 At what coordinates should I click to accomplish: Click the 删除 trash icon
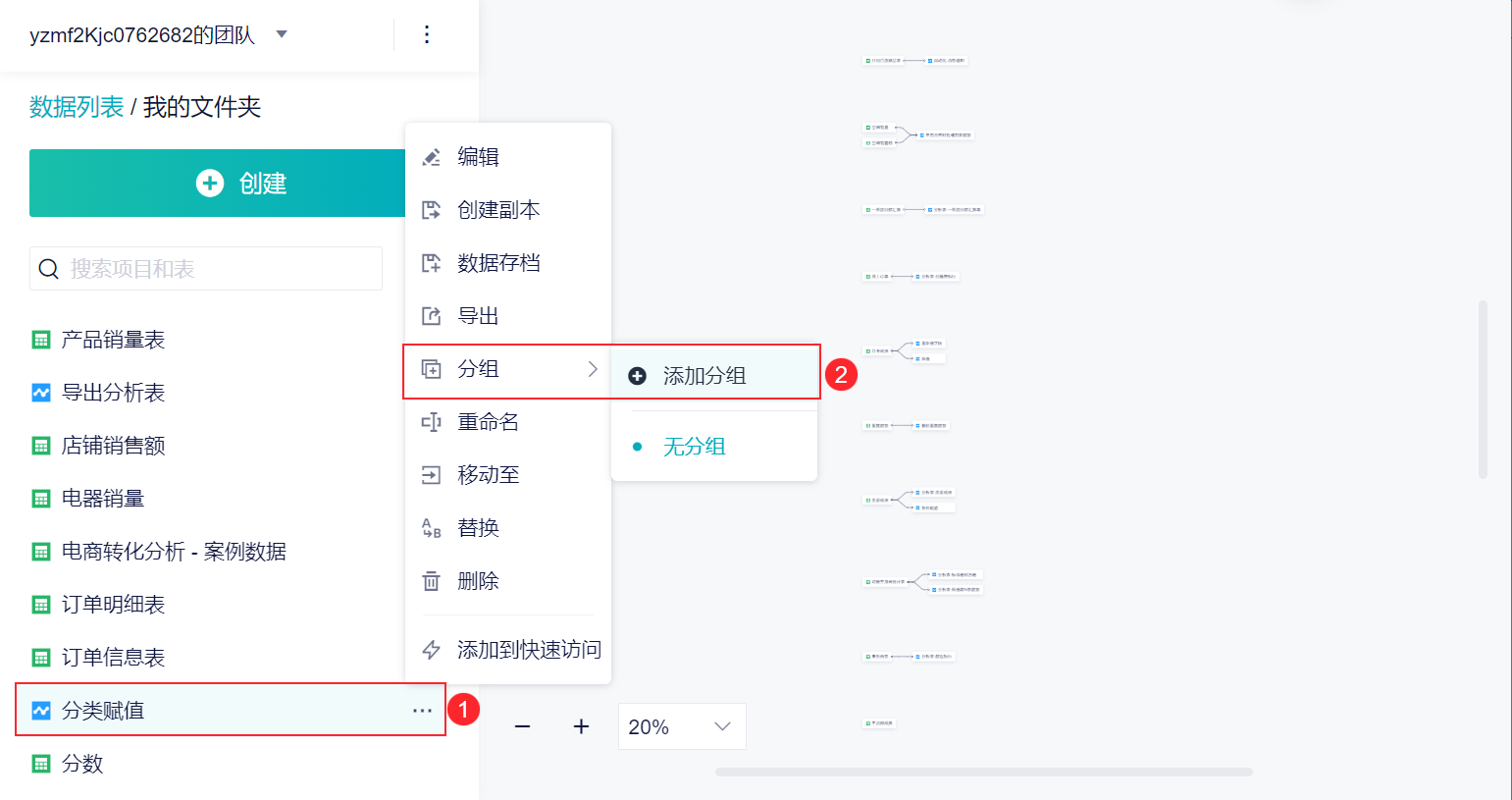tap(431, 581)
